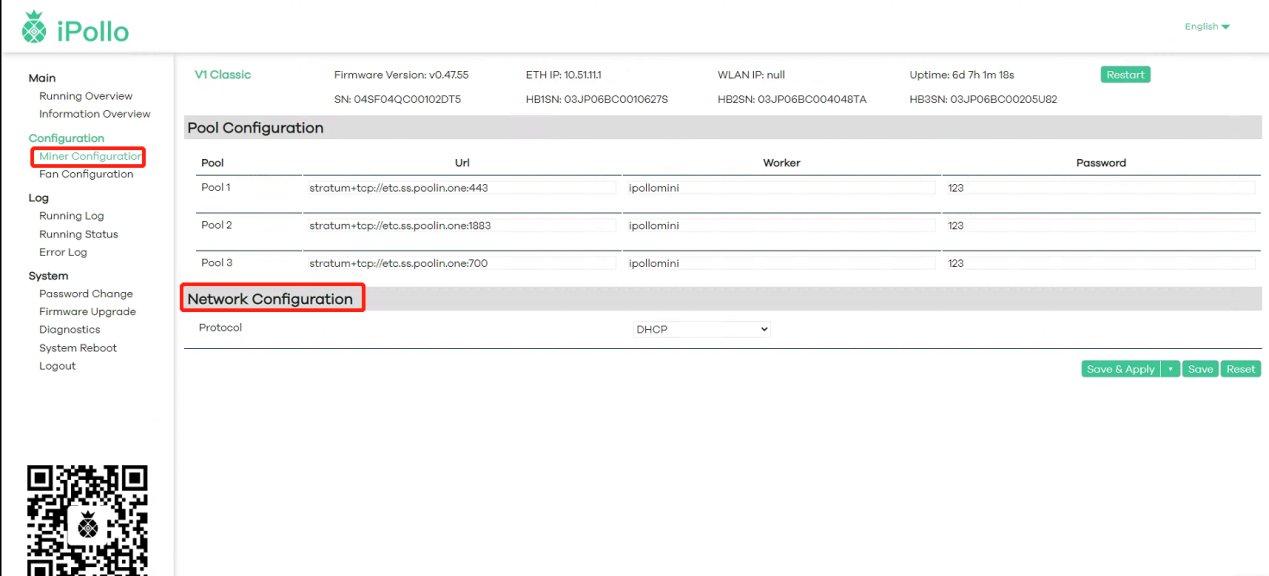Click the Pool 1 Url input field
The width and height of the screenshot is (1269, 576).
point(460,188)
